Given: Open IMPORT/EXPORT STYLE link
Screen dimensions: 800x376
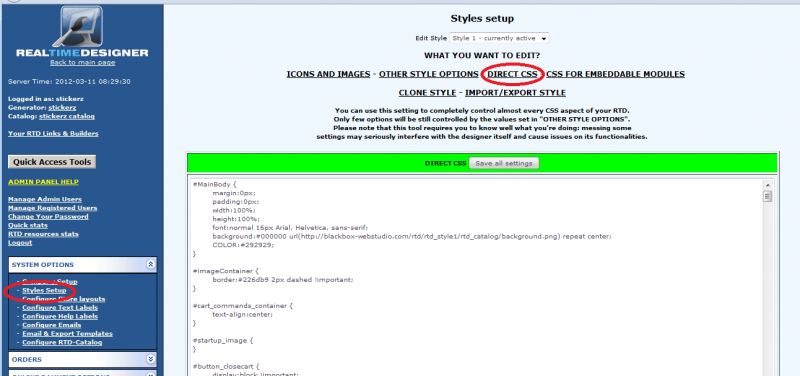Looking at the screenshot, I should pos(515,93).
